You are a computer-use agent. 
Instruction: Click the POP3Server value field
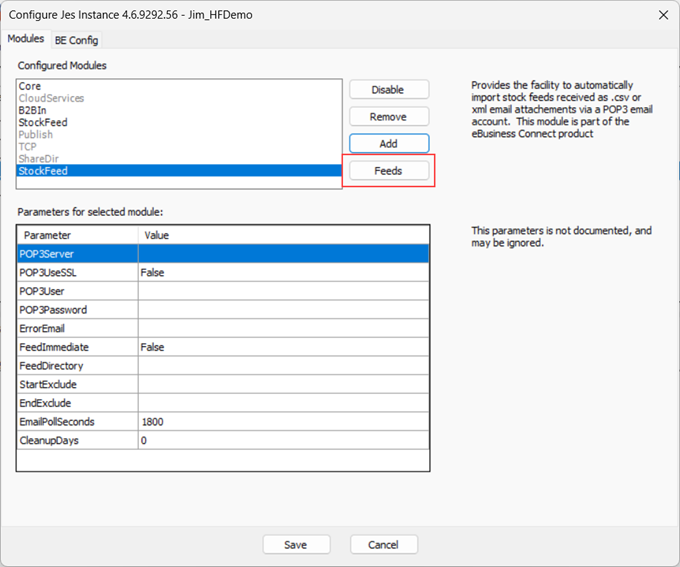pos(283,254)
